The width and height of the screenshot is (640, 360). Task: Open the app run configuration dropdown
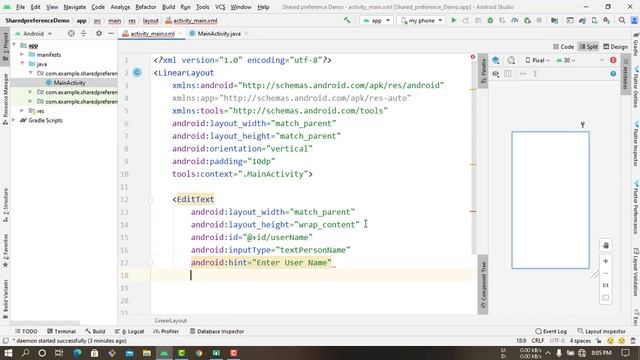coord(376,20)
